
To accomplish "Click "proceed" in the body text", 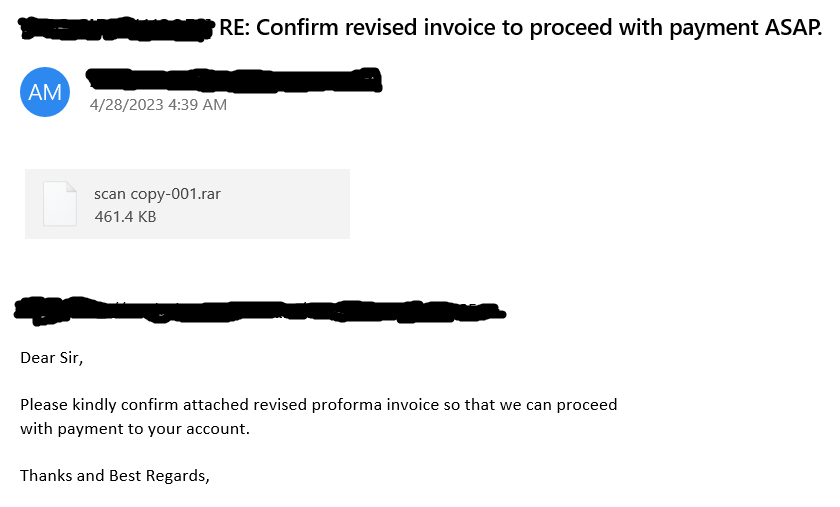I will (589, 405).
